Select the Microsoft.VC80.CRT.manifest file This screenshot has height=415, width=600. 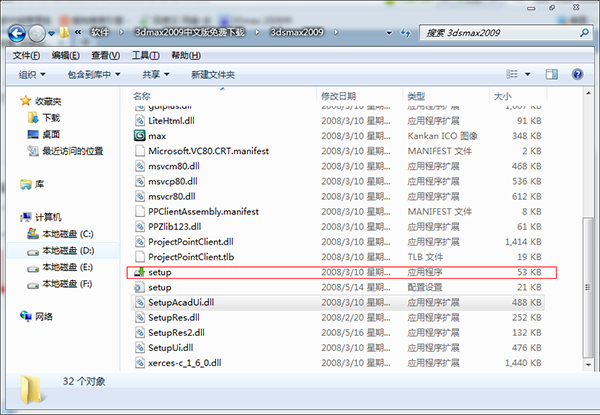[x=209, y=151]
